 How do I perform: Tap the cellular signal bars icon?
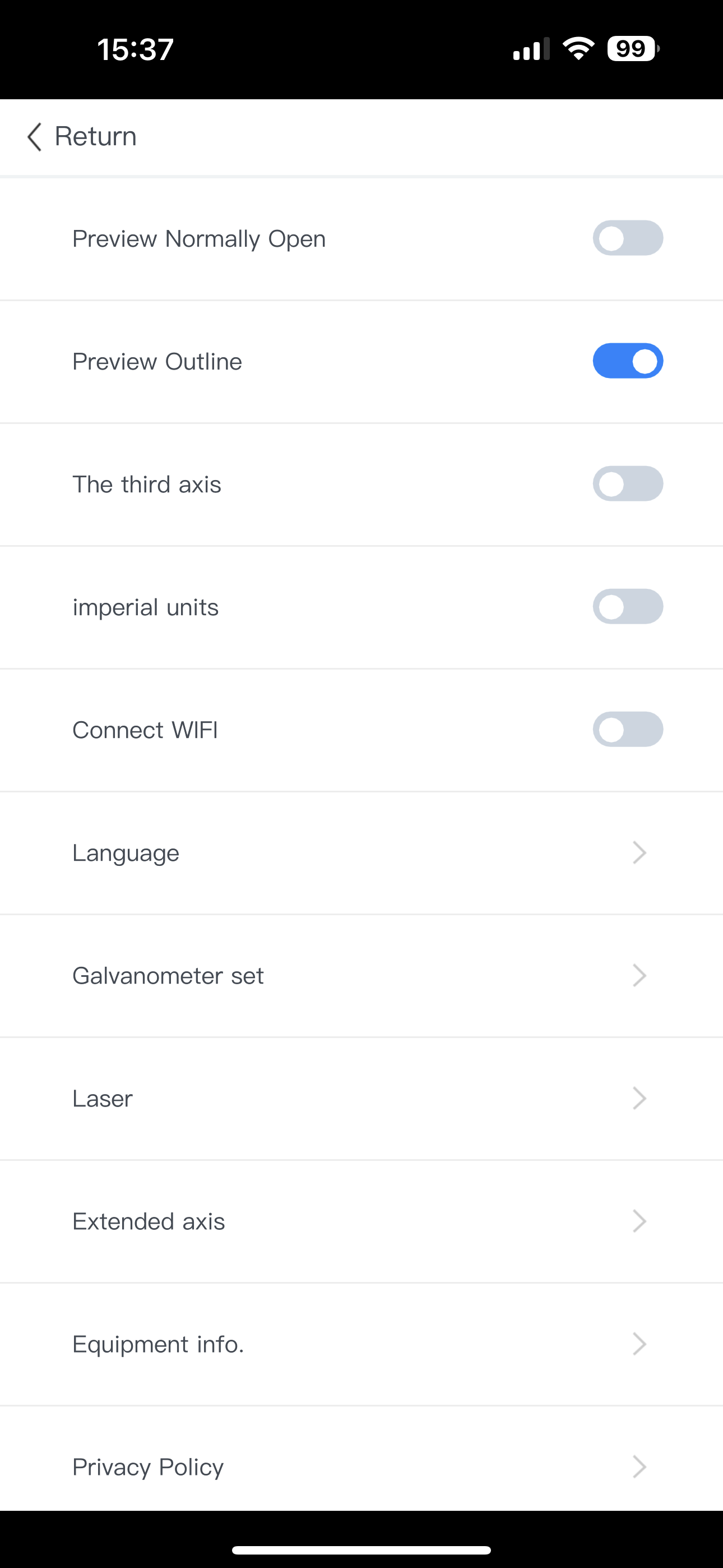click(x=531, y=49)
